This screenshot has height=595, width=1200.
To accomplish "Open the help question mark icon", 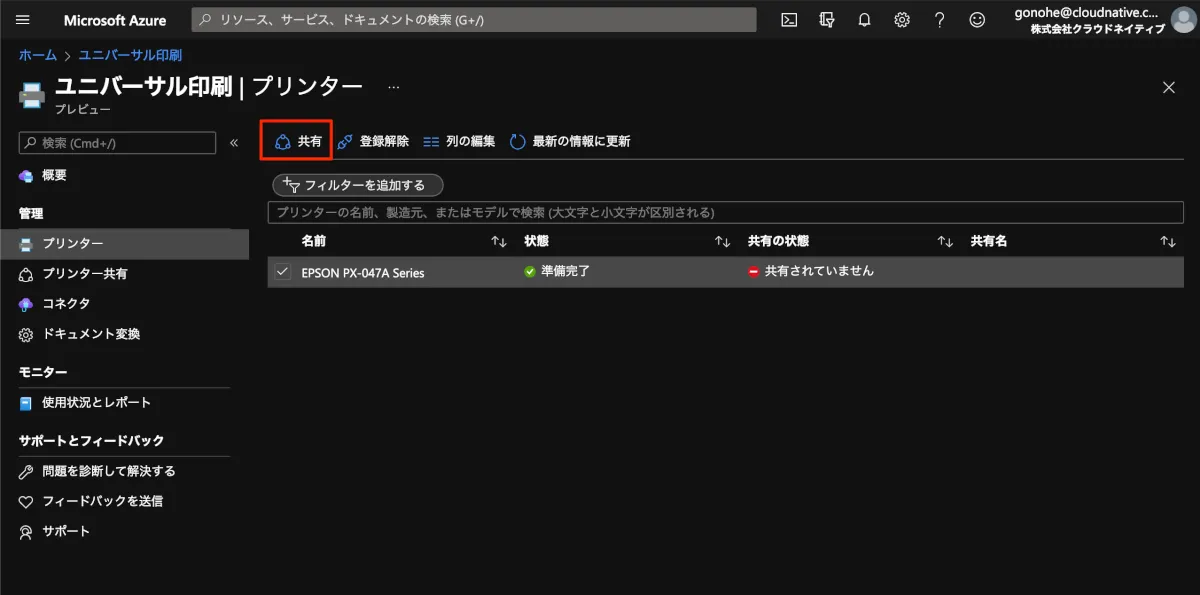I will [940, 20].
